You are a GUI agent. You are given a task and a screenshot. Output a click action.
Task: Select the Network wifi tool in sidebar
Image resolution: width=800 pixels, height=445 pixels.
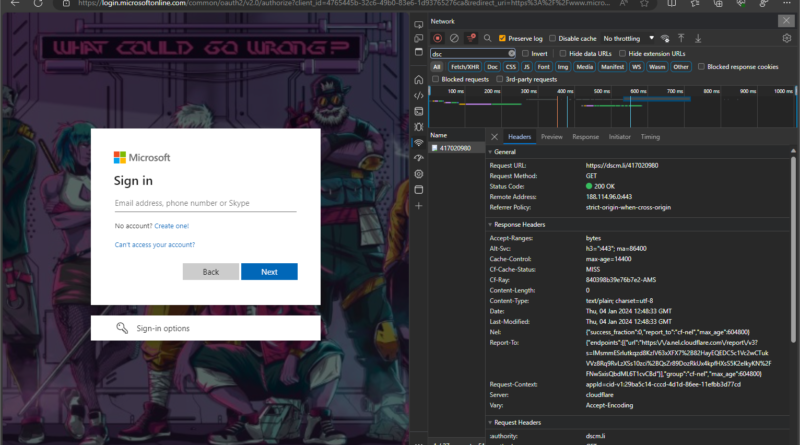tap(419, 143)
